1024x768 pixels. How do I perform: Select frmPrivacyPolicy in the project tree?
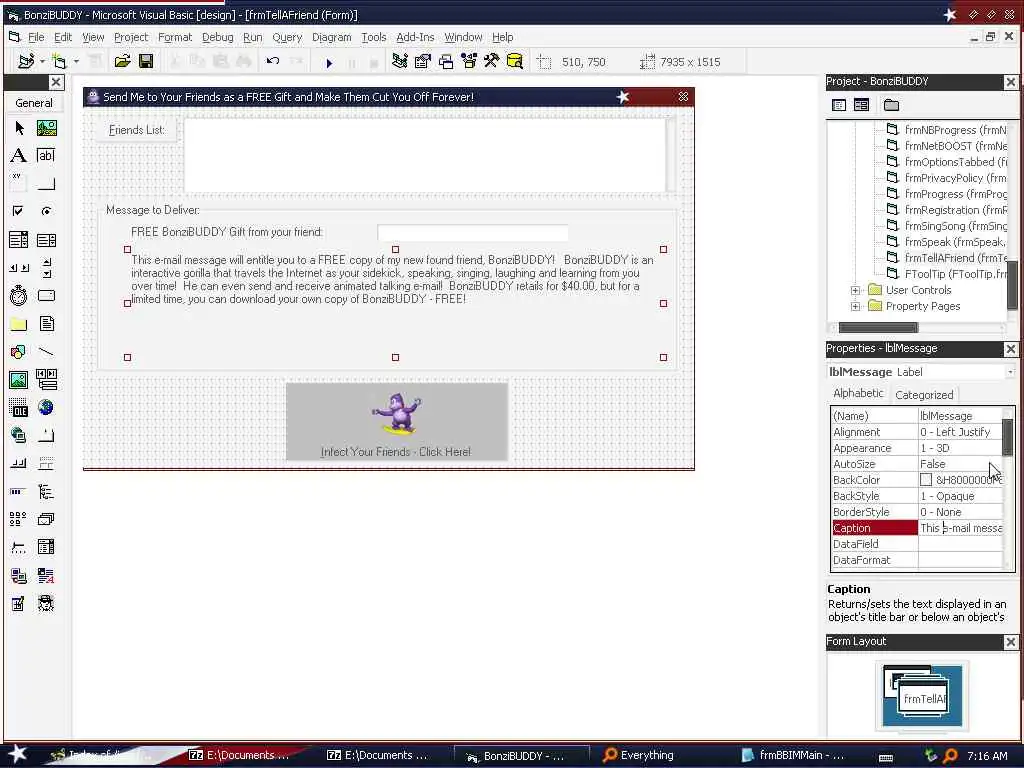pyautogui.click(x=946, y=178)
